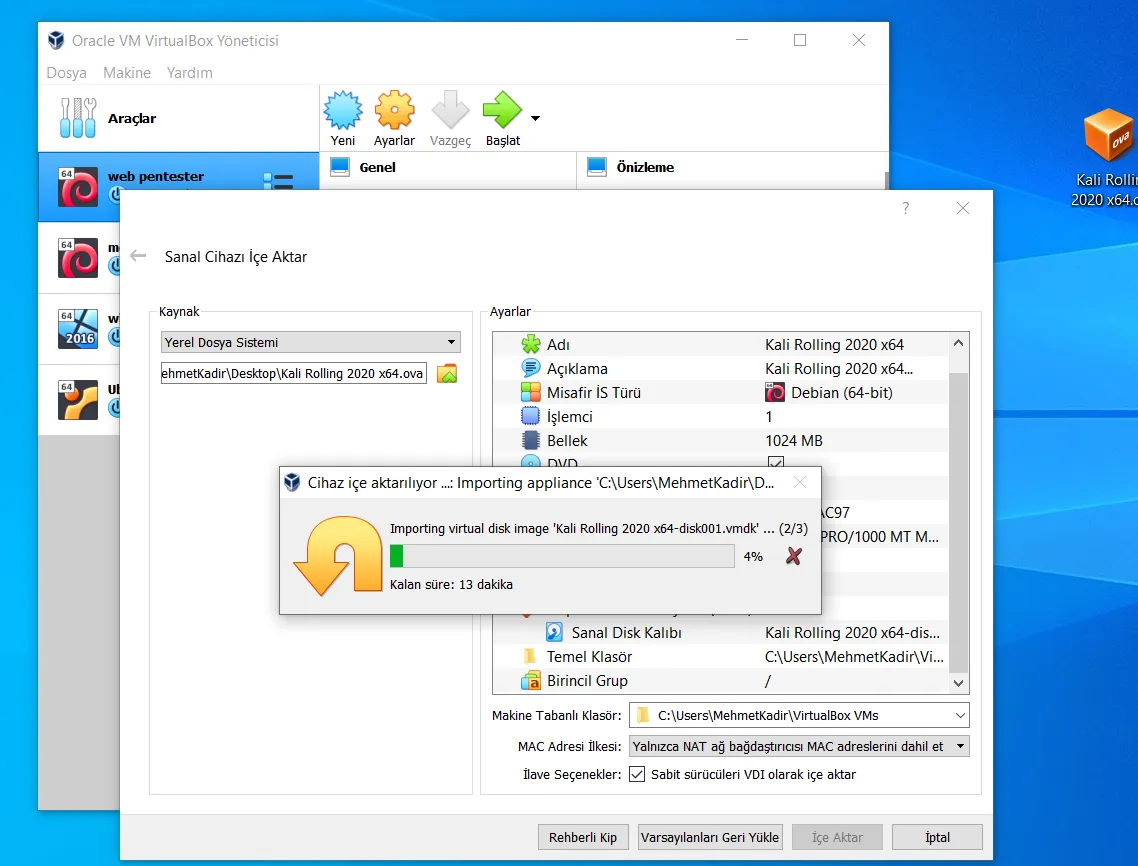Click the İşlemci processor icon
Viewport: 1138px width, 866px height.
531,416
